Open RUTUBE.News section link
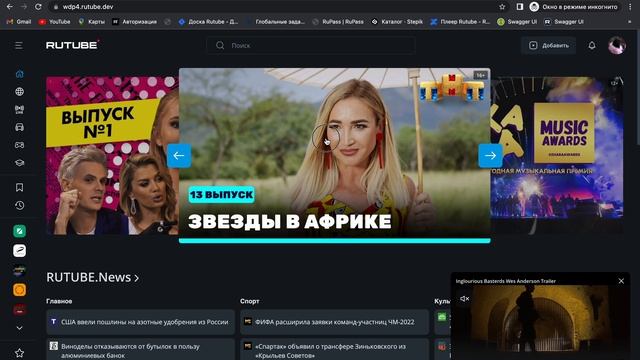The width and height of the screenshot is (640, 360). click(x=93, y=278)
